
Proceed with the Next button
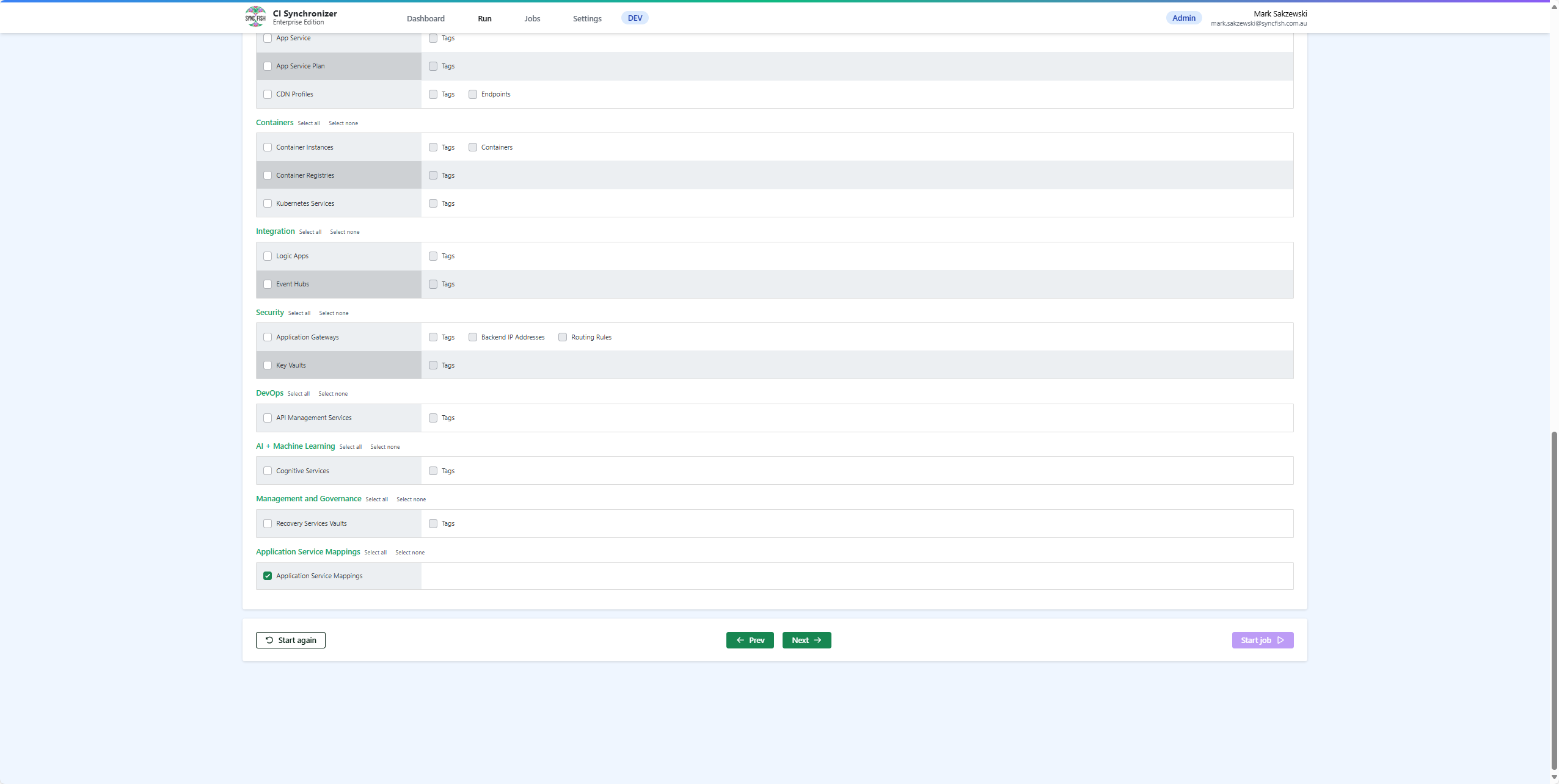point(807,641)
